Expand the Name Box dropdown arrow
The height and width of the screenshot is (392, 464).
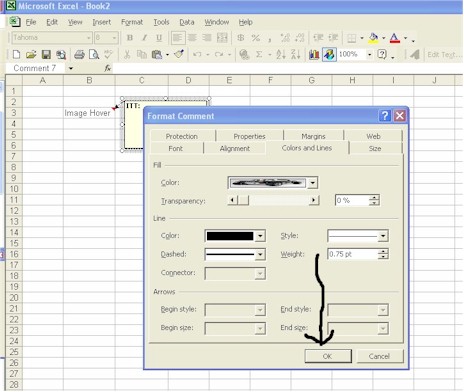pyautogui.click(x=71, y=68)
